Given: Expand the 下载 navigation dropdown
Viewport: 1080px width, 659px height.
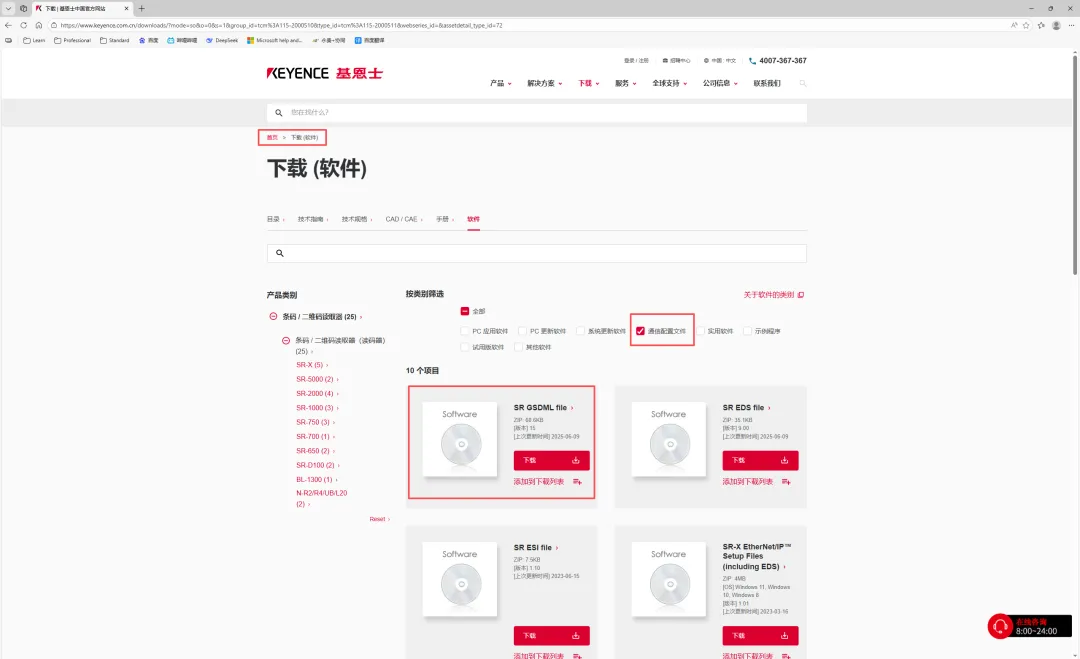Looking at the screenshot, I should 589,83.
